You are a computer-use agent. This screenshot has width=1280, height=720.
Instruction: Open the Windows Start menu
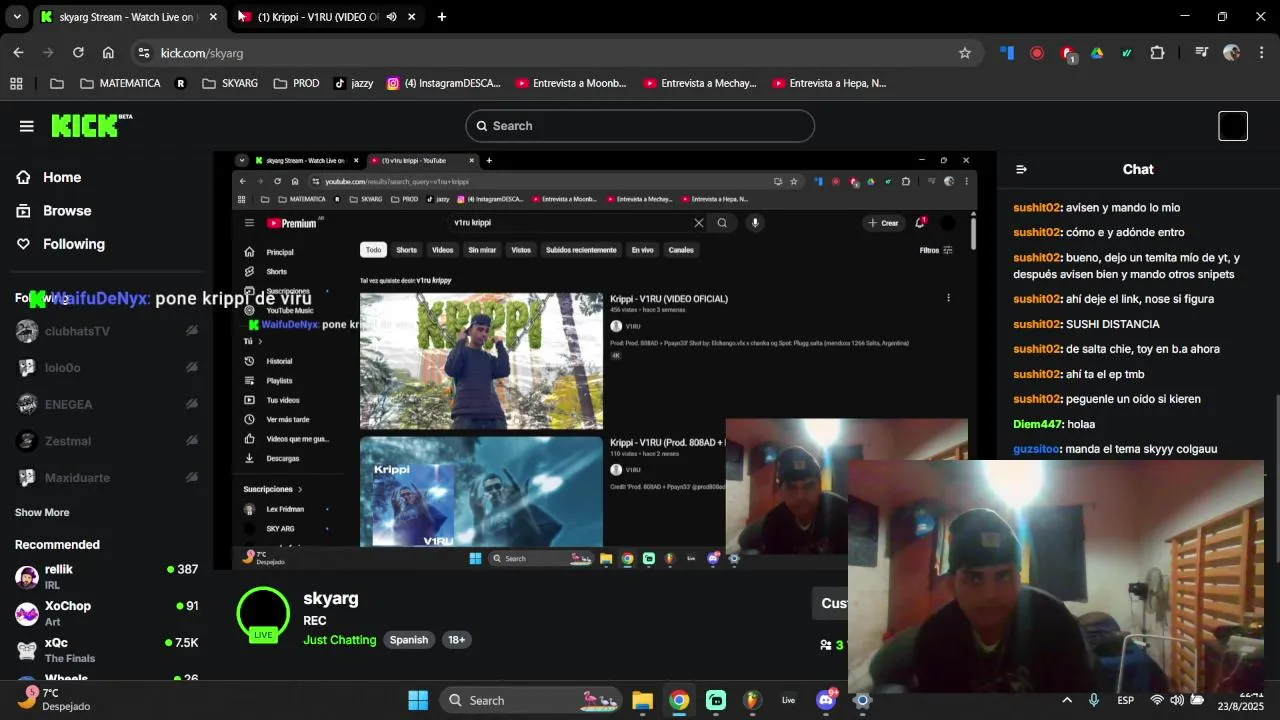[x=418, y=700]
